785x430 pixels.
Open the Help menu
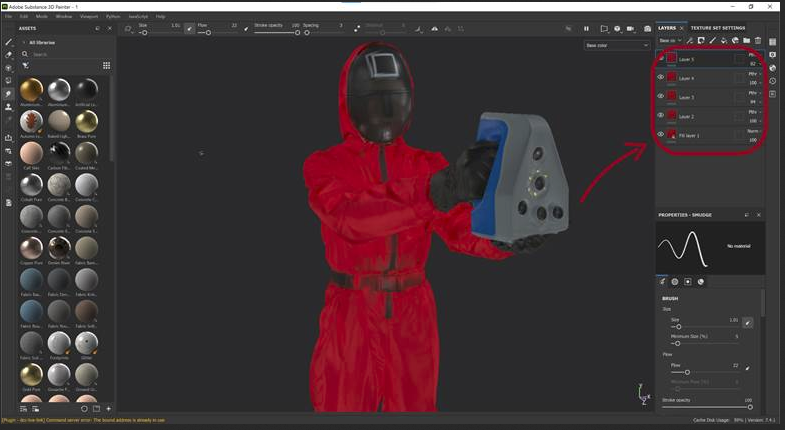tap(160, 17)
